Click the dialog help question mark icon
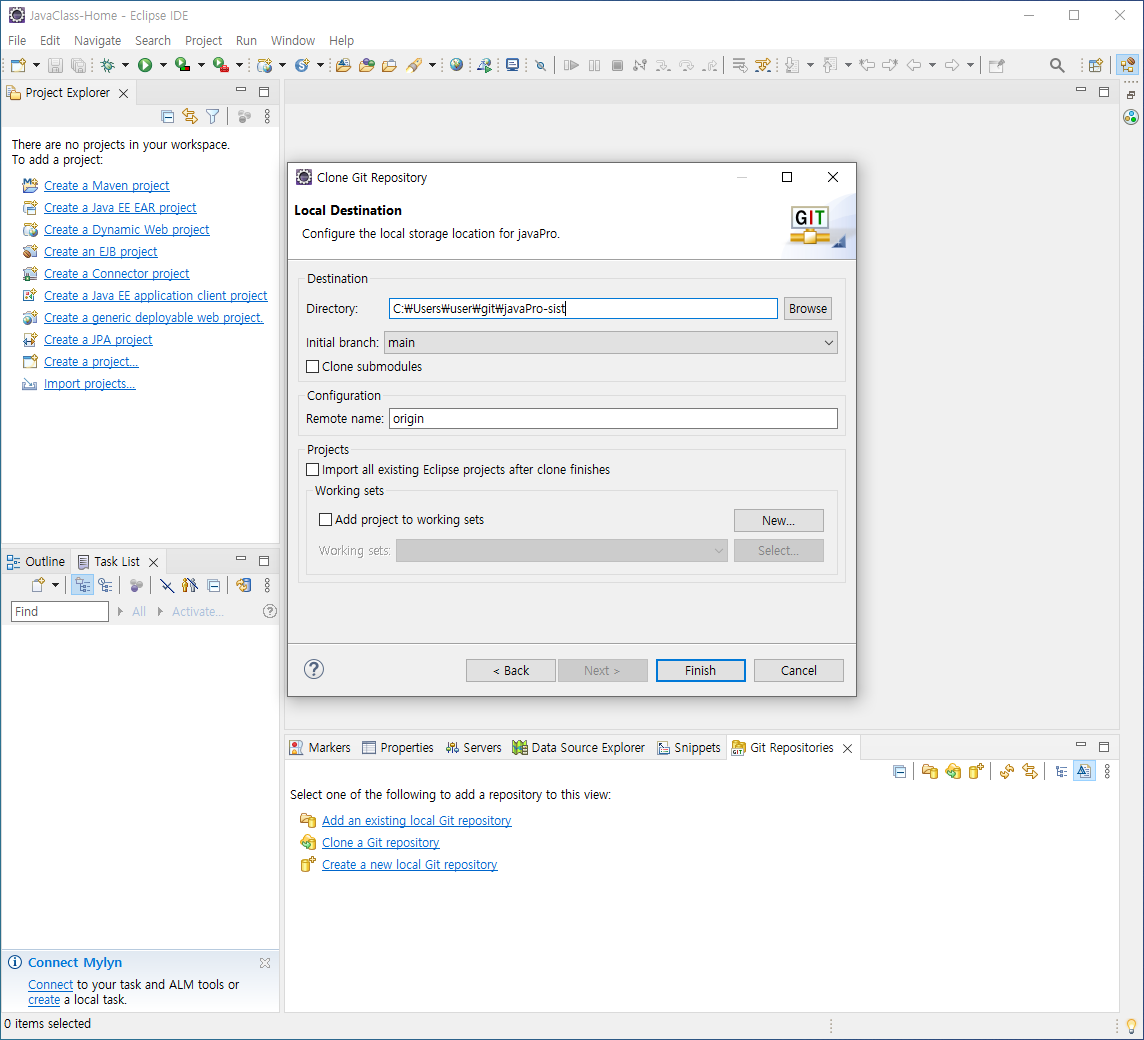This screenshot has width=1144, height=1040. 314,669
